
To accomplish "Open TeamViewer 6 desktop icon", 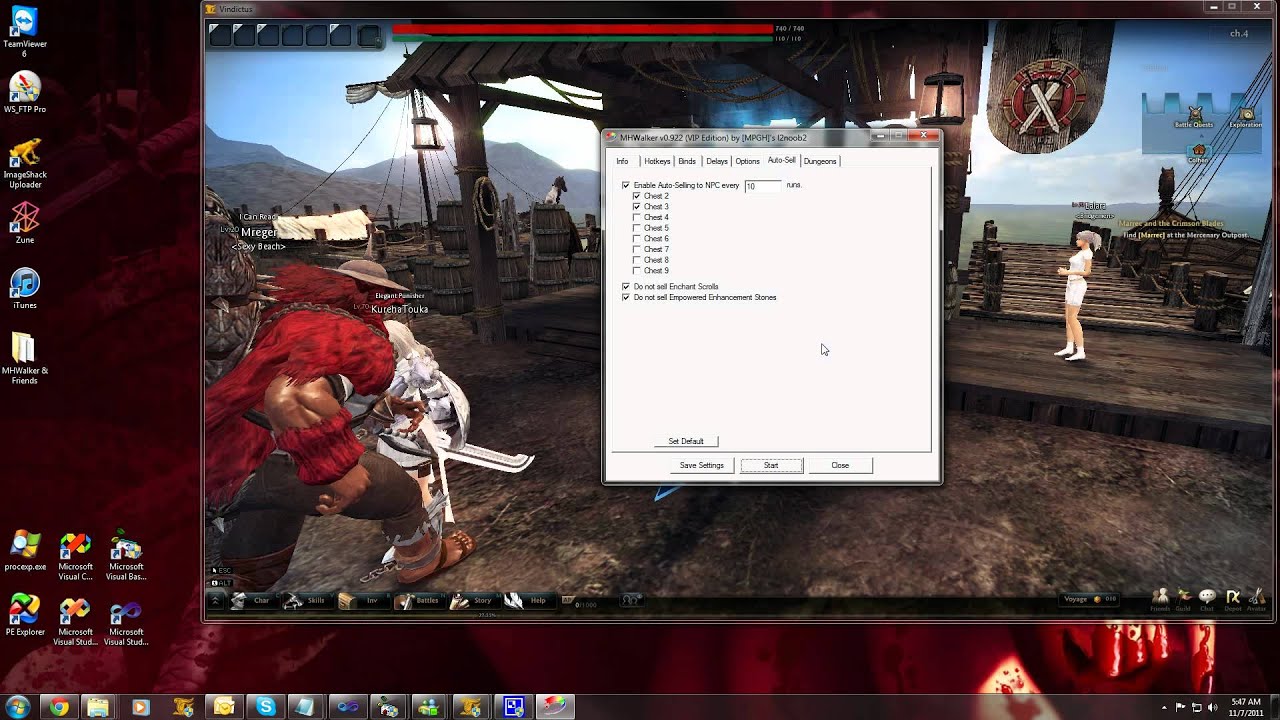I will [x=25, y=30].
